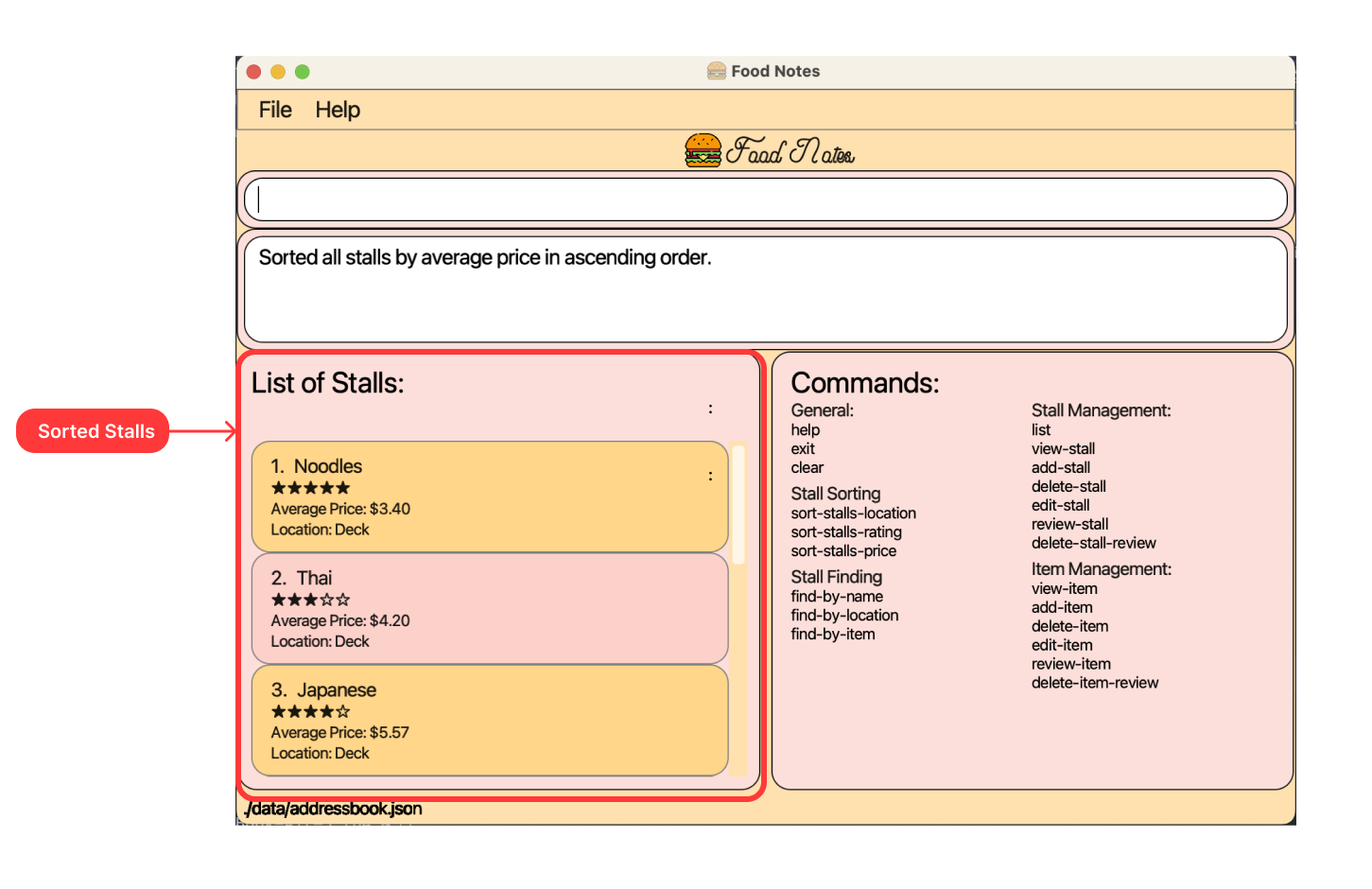The width and height of the screenshot is (1372, 889).
Task: Click the 'Stall Sorting' heading
Action: [x=836, y=494]
